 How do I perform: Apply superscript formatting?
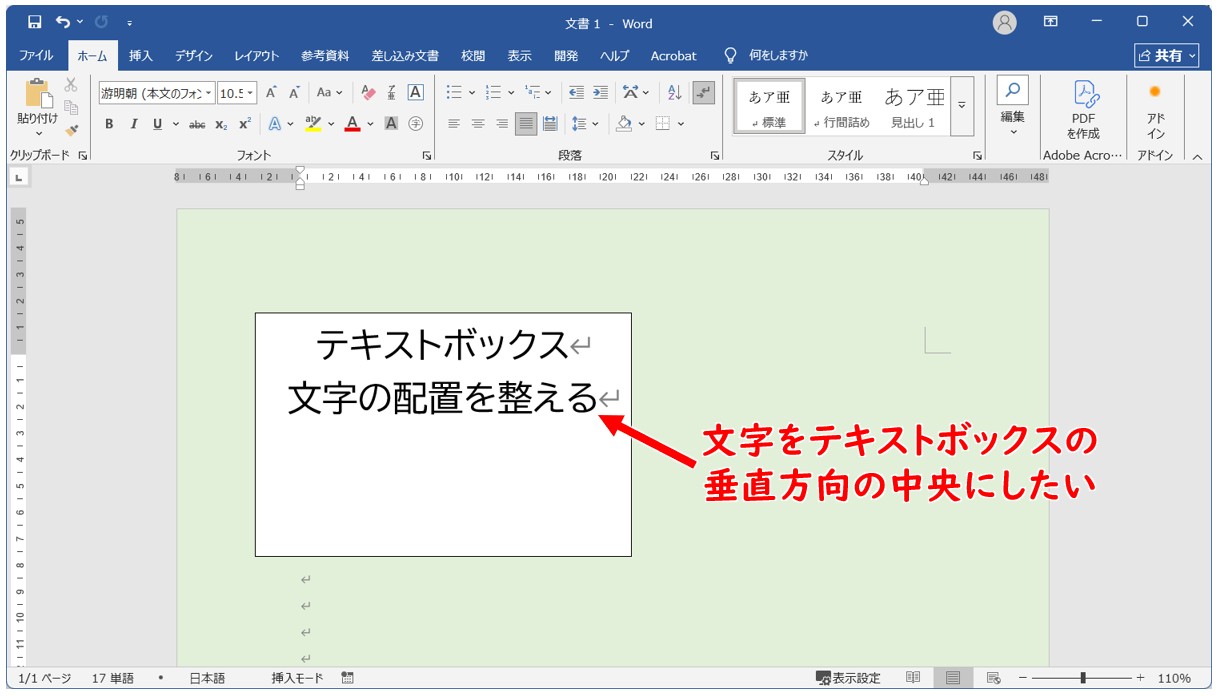click(x=245, y=124)
